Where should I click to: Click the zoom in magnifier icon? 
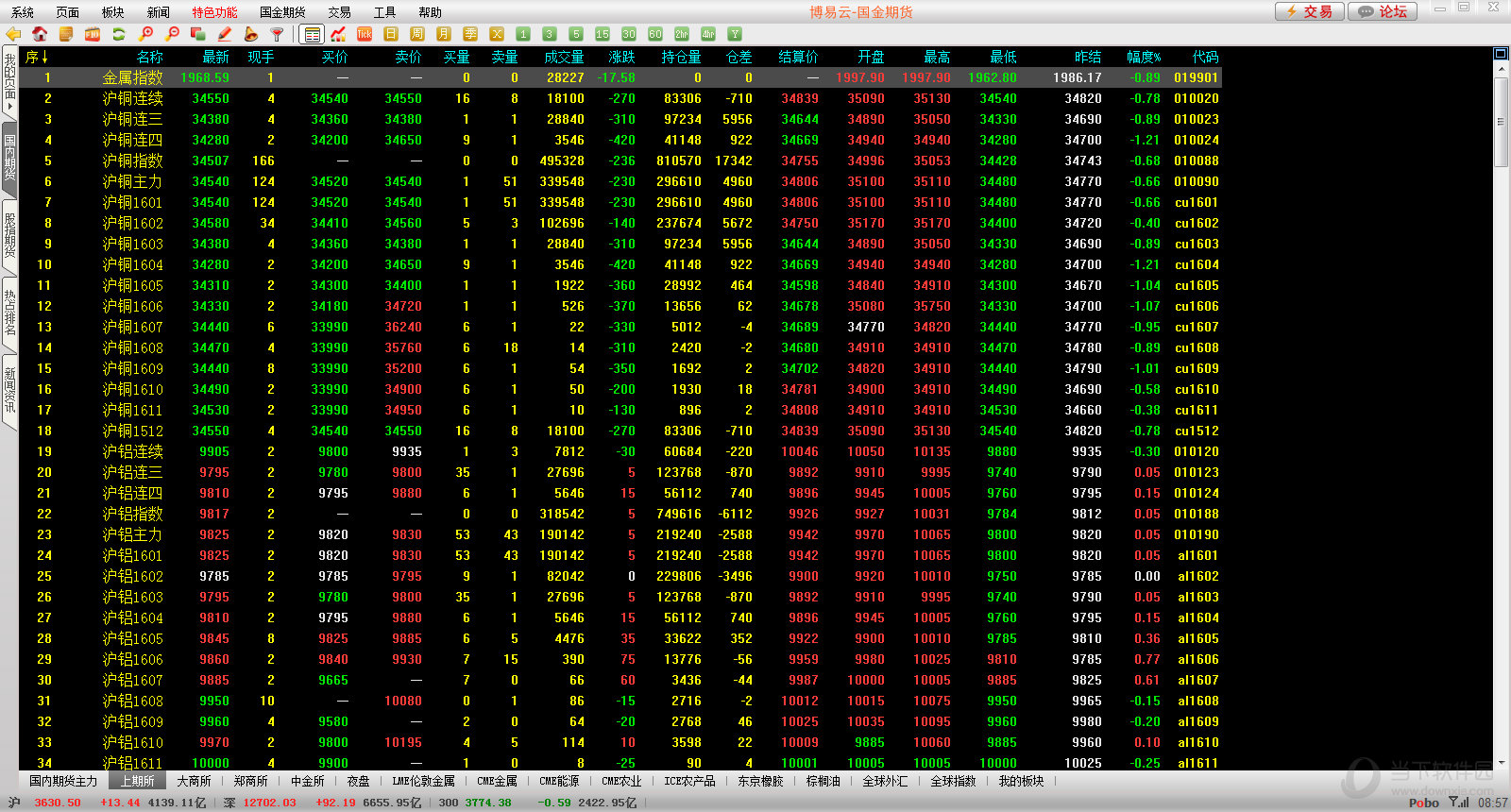point(145,34)
